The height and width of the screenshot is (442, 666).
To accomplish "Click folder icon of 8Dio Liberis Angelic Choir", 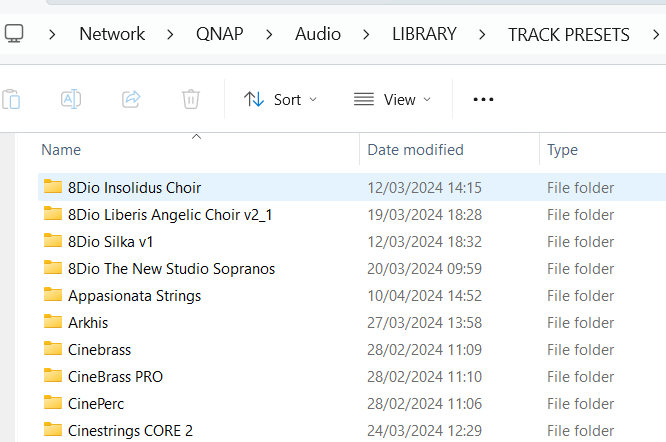I will pos(53,214).
